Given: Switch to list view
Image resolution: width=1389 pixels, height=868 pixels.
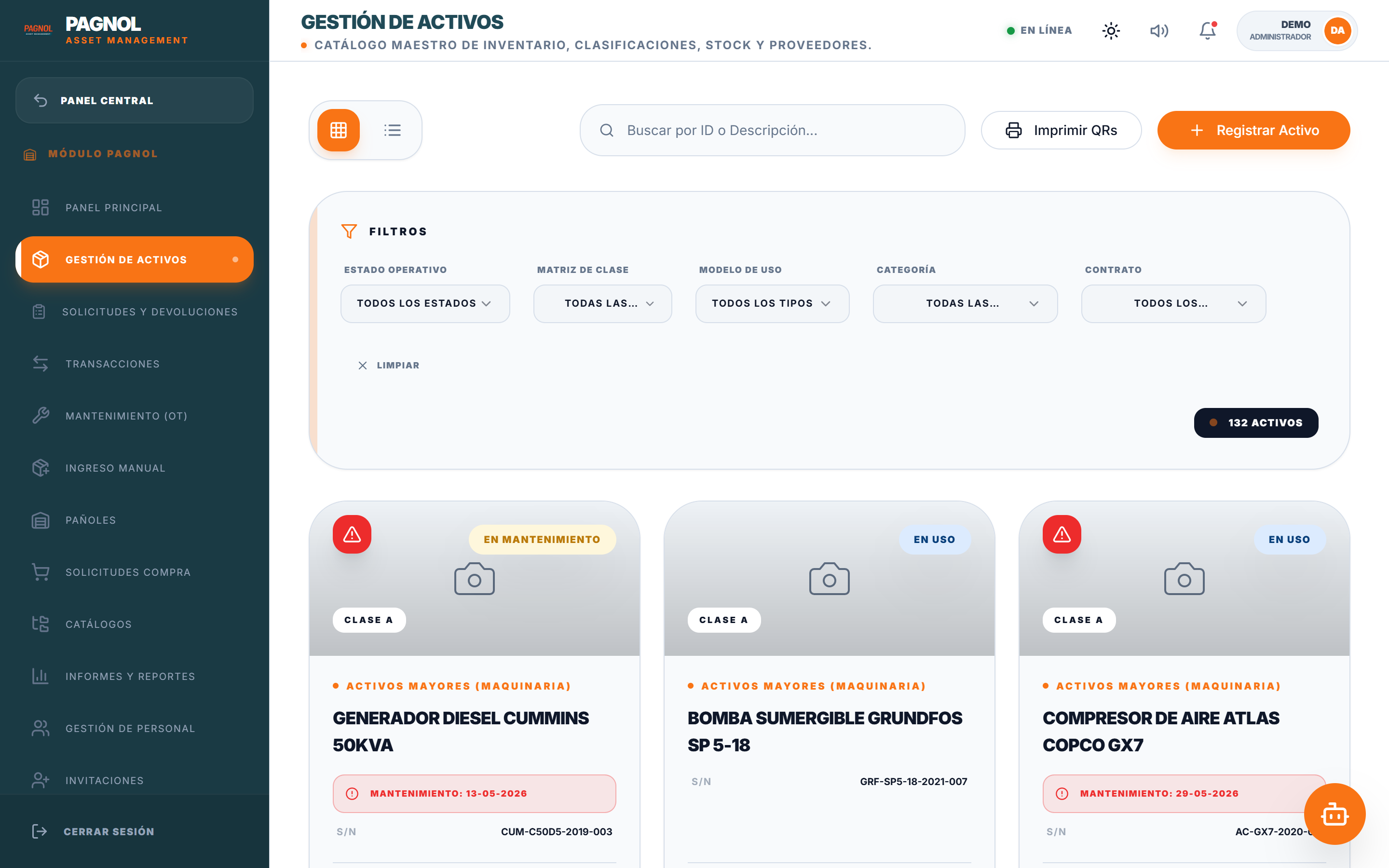Looking at the screenshot, I should [x=393, y=130].
